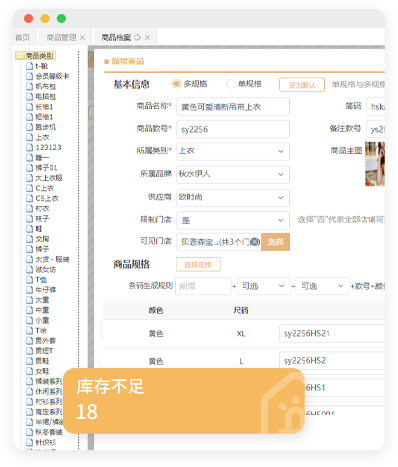Open the 限制门店 dropdown showing 是
Screen dimensions: 398x467
click(233, 220)
